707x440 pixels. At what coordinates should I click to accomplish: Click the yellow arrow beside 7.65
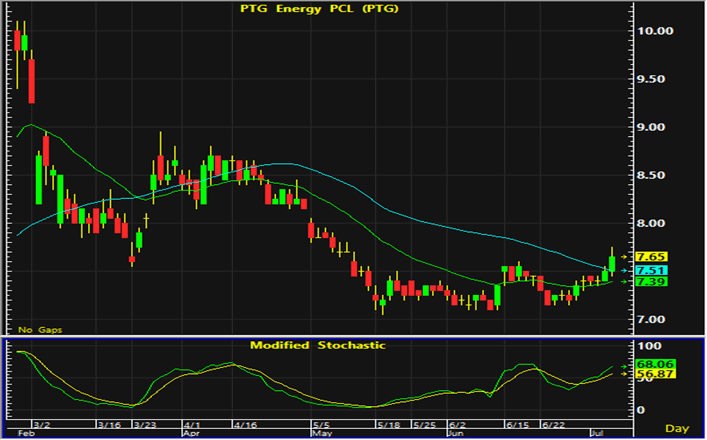[624, 257]
